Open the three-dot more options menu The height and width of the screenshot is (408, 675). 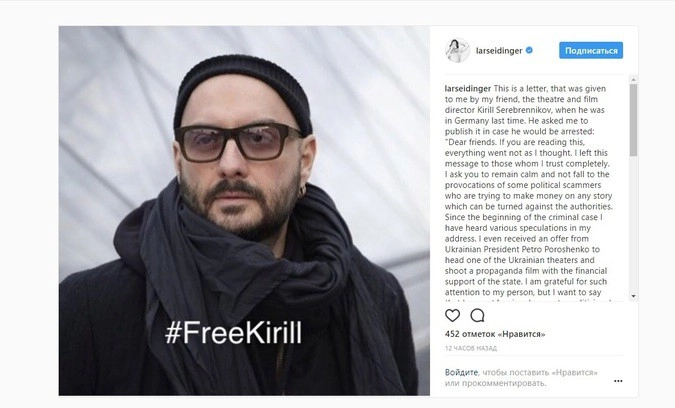(x=618, y=381)
